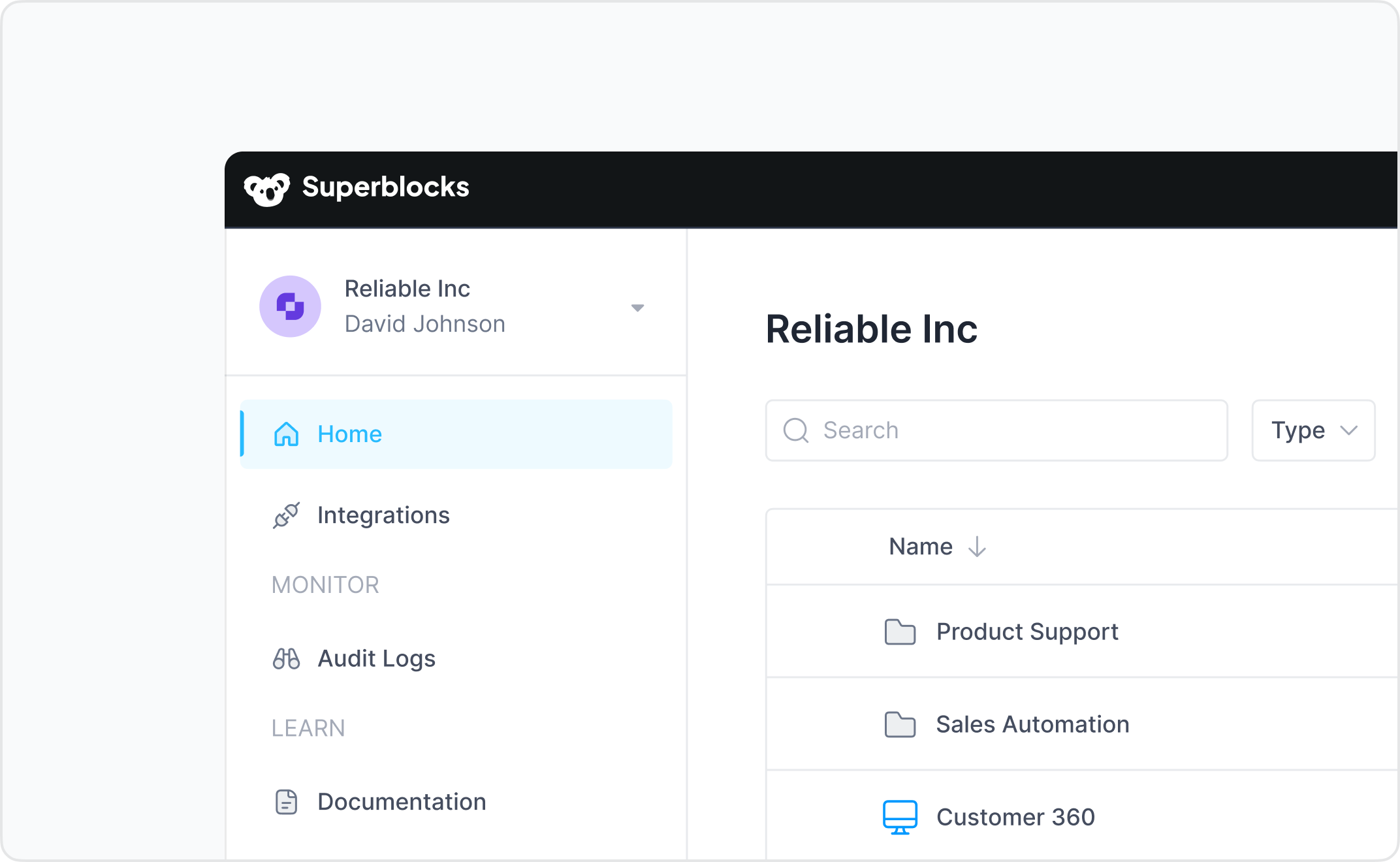Screen dimensions: 1400x862
Task: Click the Superblocks koala logo
Action: [266, 189]
